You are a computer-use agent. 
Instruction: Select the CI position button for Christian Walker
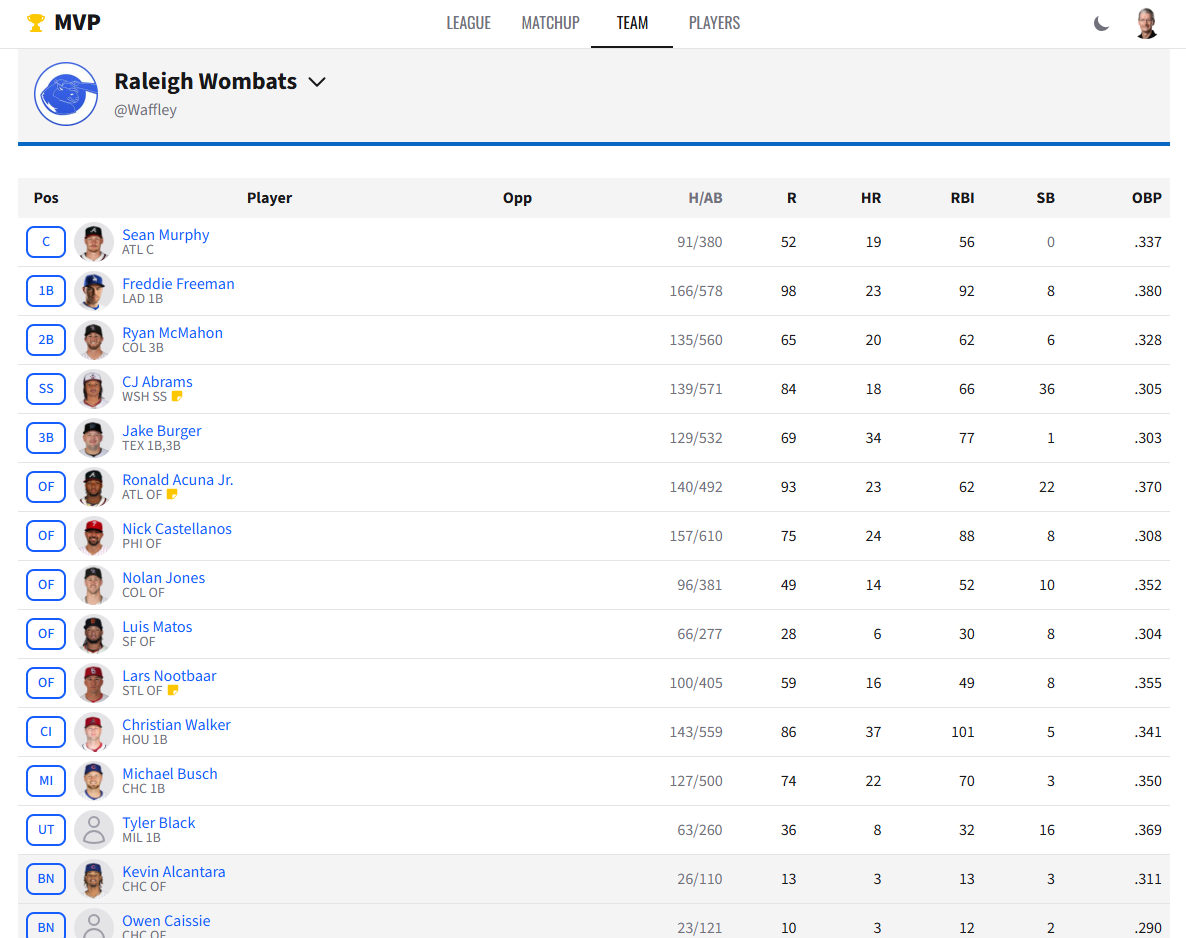pos(46,732)
